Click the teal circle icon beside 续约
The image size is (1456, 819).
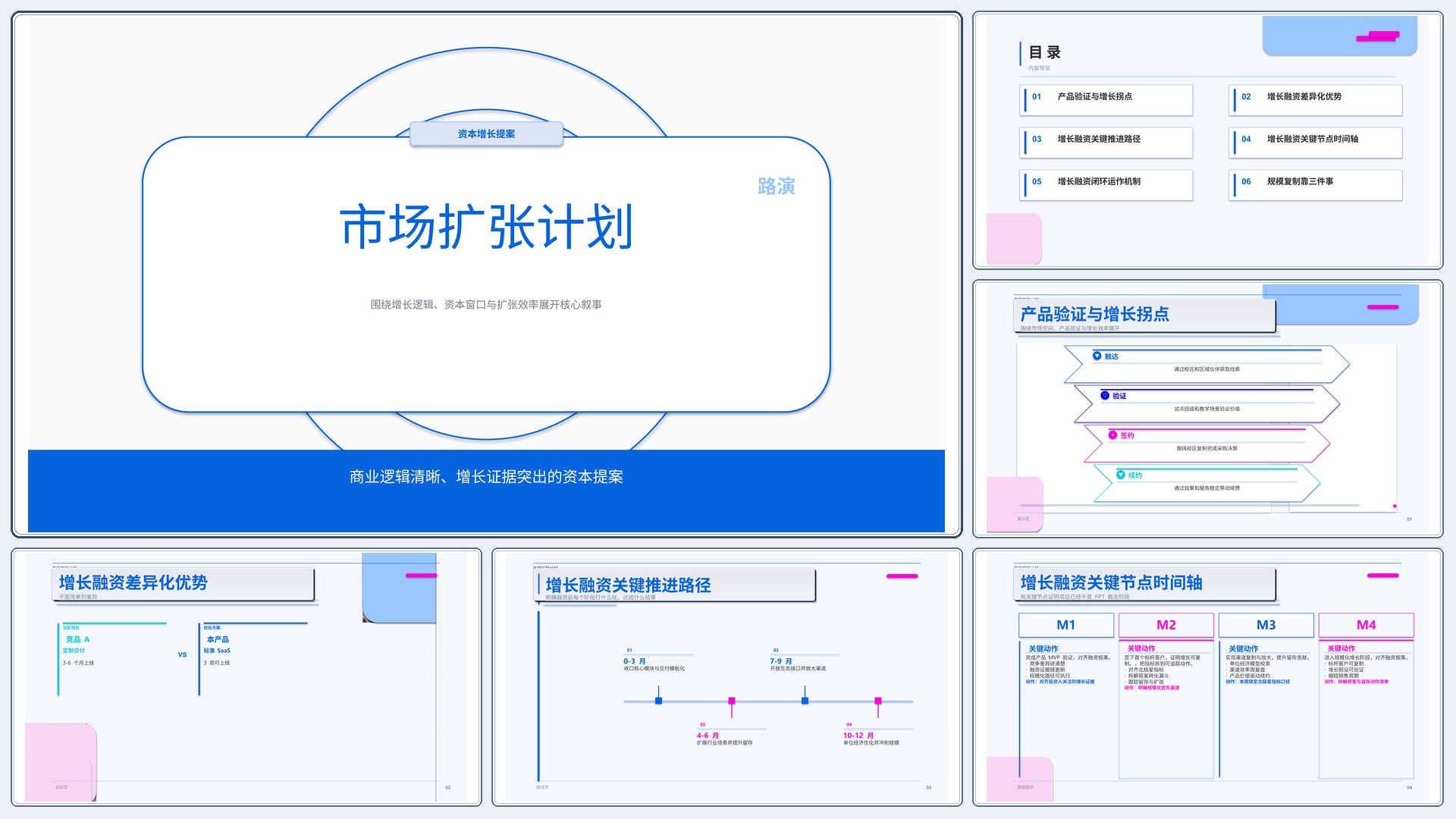tap(1121, 475)
